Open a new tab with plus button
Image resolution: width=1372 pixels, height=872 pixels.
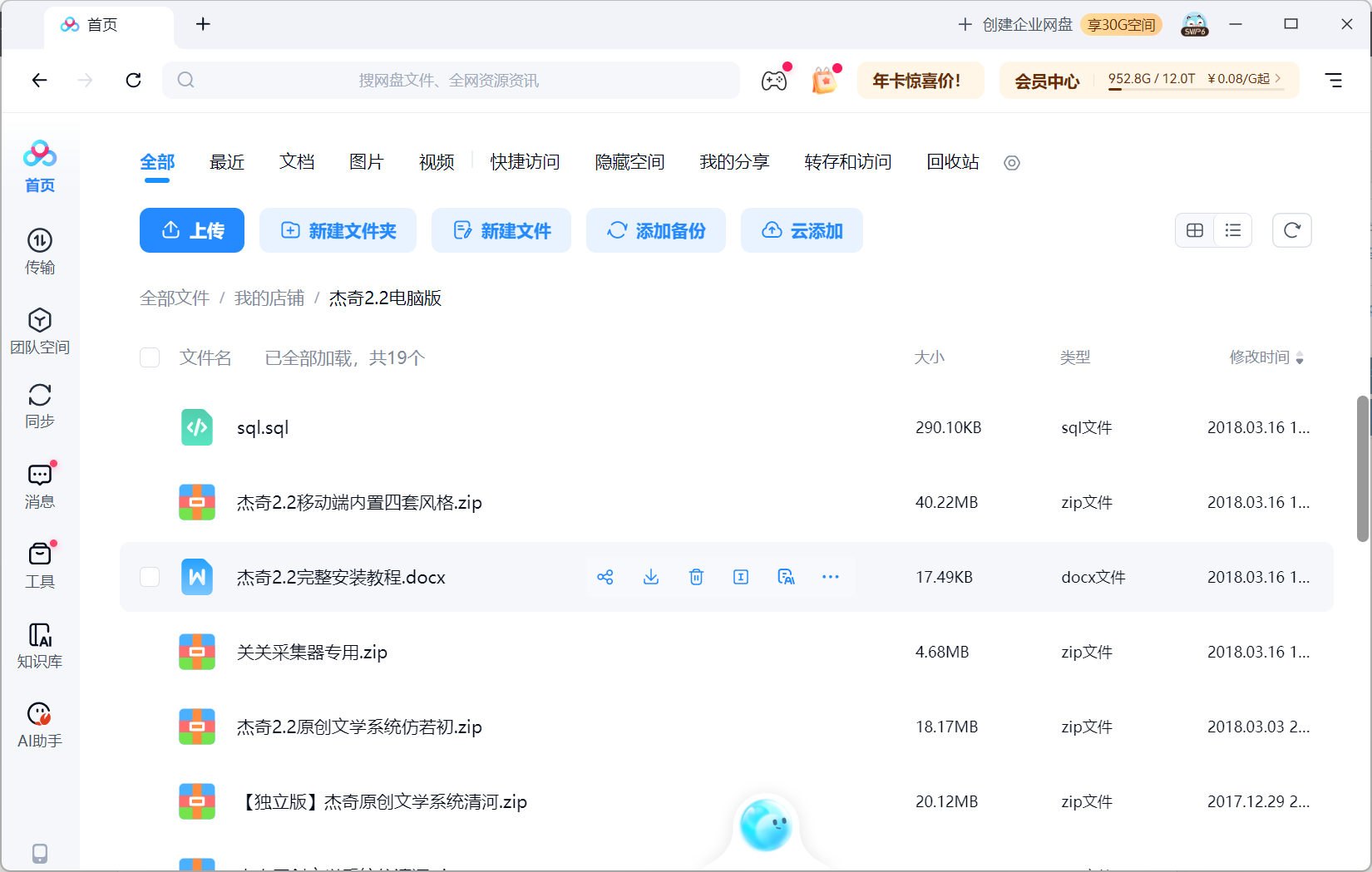point(203,24)
